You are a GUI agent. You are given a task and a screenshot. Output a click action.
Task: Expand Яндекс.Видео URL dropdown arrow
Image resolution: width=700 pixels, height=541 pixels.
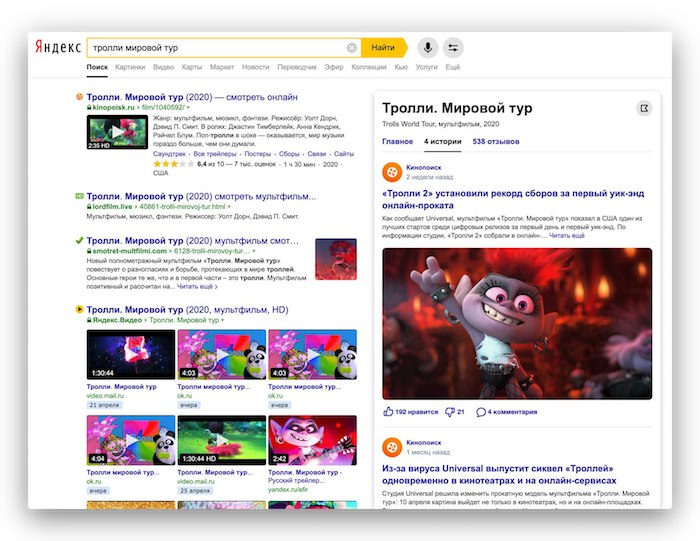(x=222, y=320)
